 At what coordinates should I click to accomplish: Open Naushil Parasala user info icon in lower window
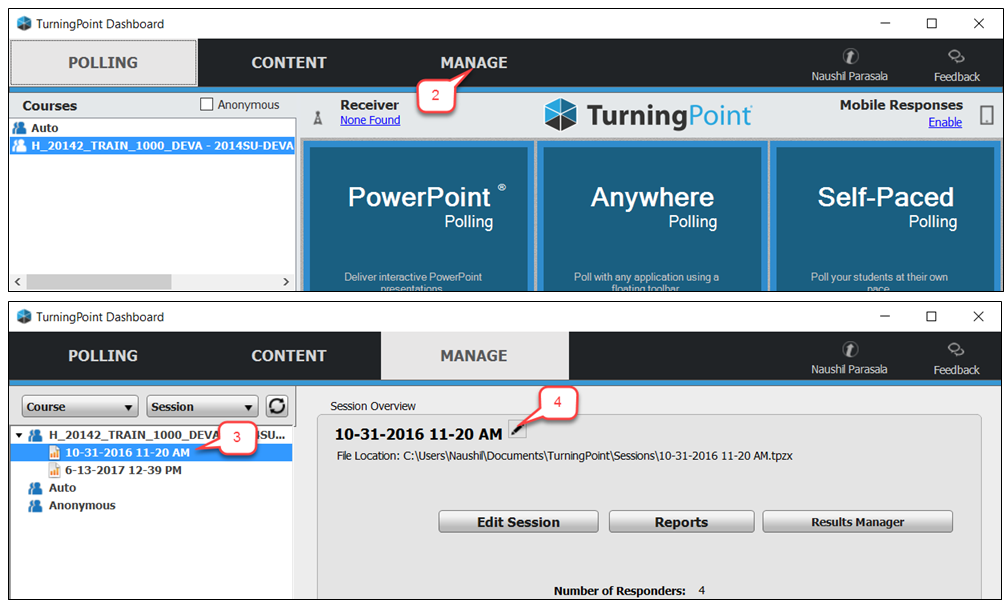850,350
